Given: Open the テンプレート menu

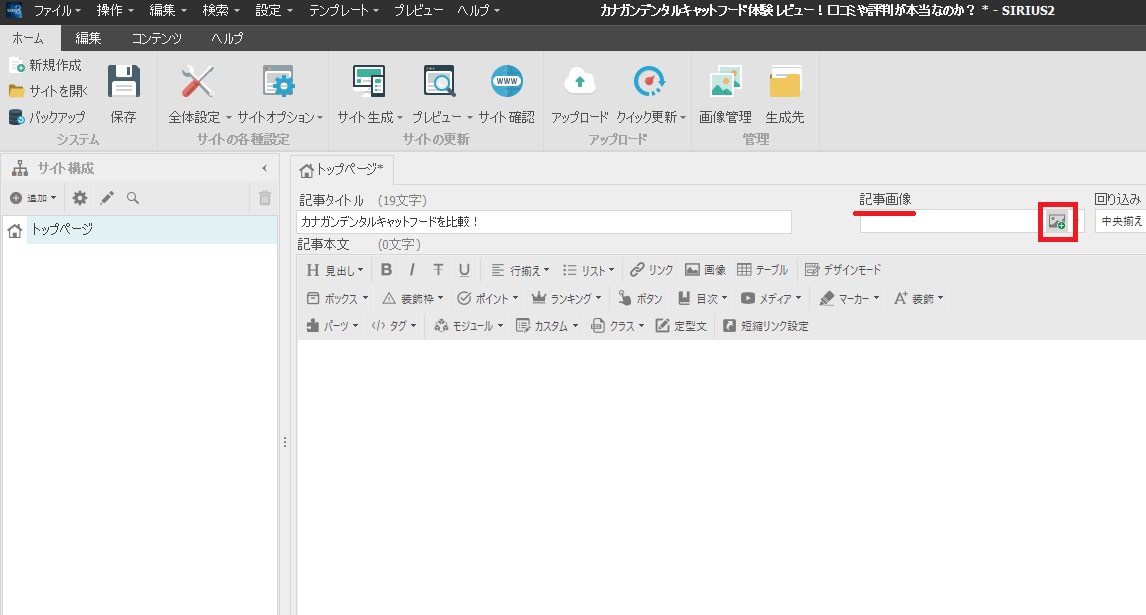Looking at the screenshot, I should (344, 11).
